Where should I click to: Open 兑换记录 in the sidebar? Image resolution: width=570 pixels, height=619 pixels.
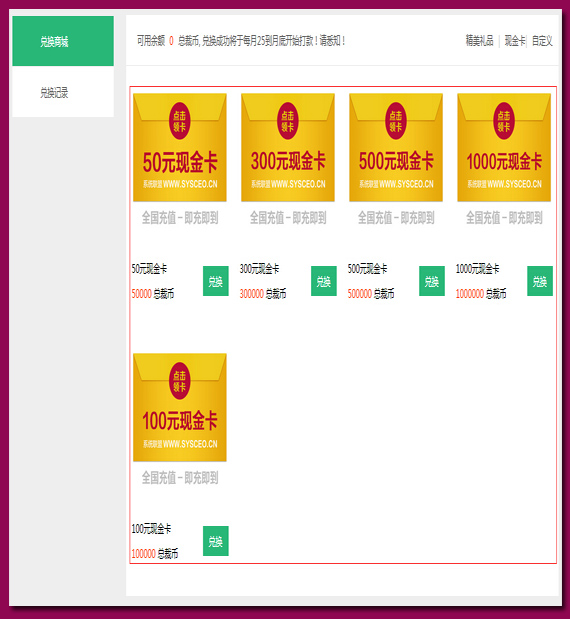63,92
